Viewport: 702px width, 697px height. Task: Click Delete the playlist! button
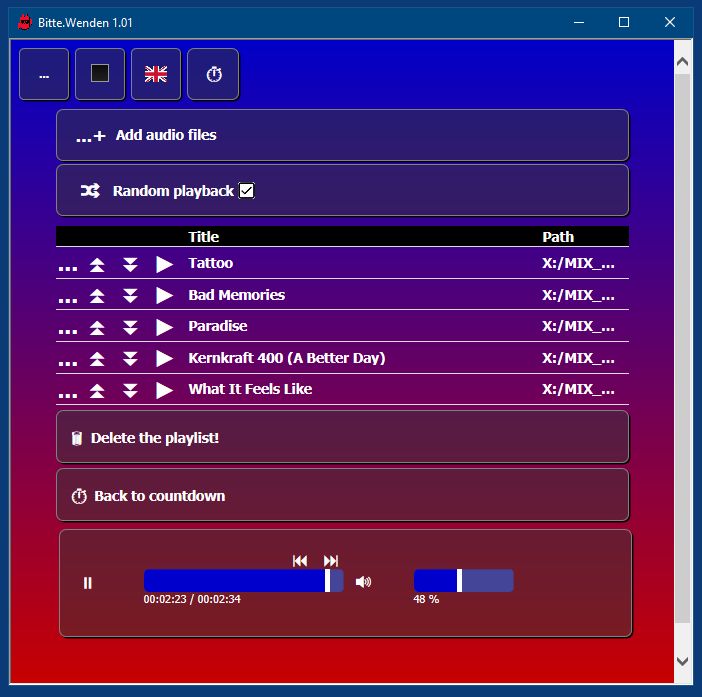(x=342, y=437)
